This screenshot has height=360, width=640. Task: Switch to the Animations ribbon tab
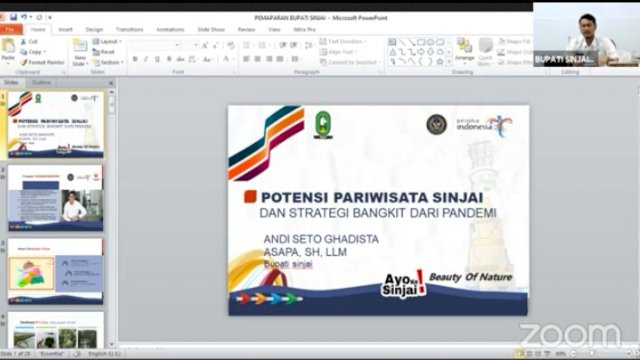tap(170, 30)
